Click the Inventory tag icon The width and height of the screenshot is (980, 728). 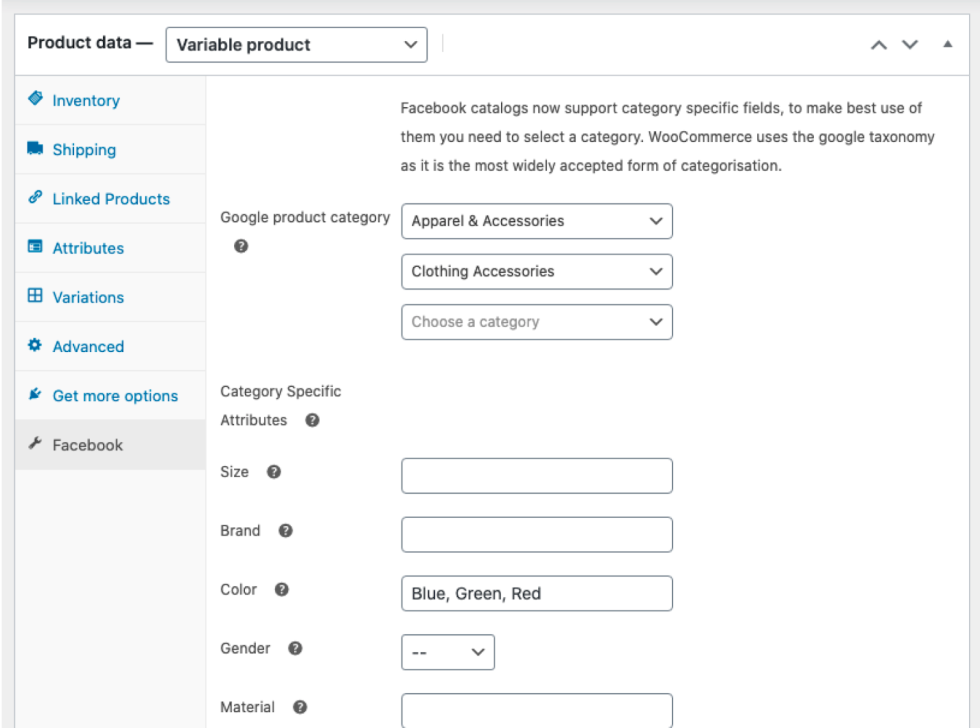point(36,99)
